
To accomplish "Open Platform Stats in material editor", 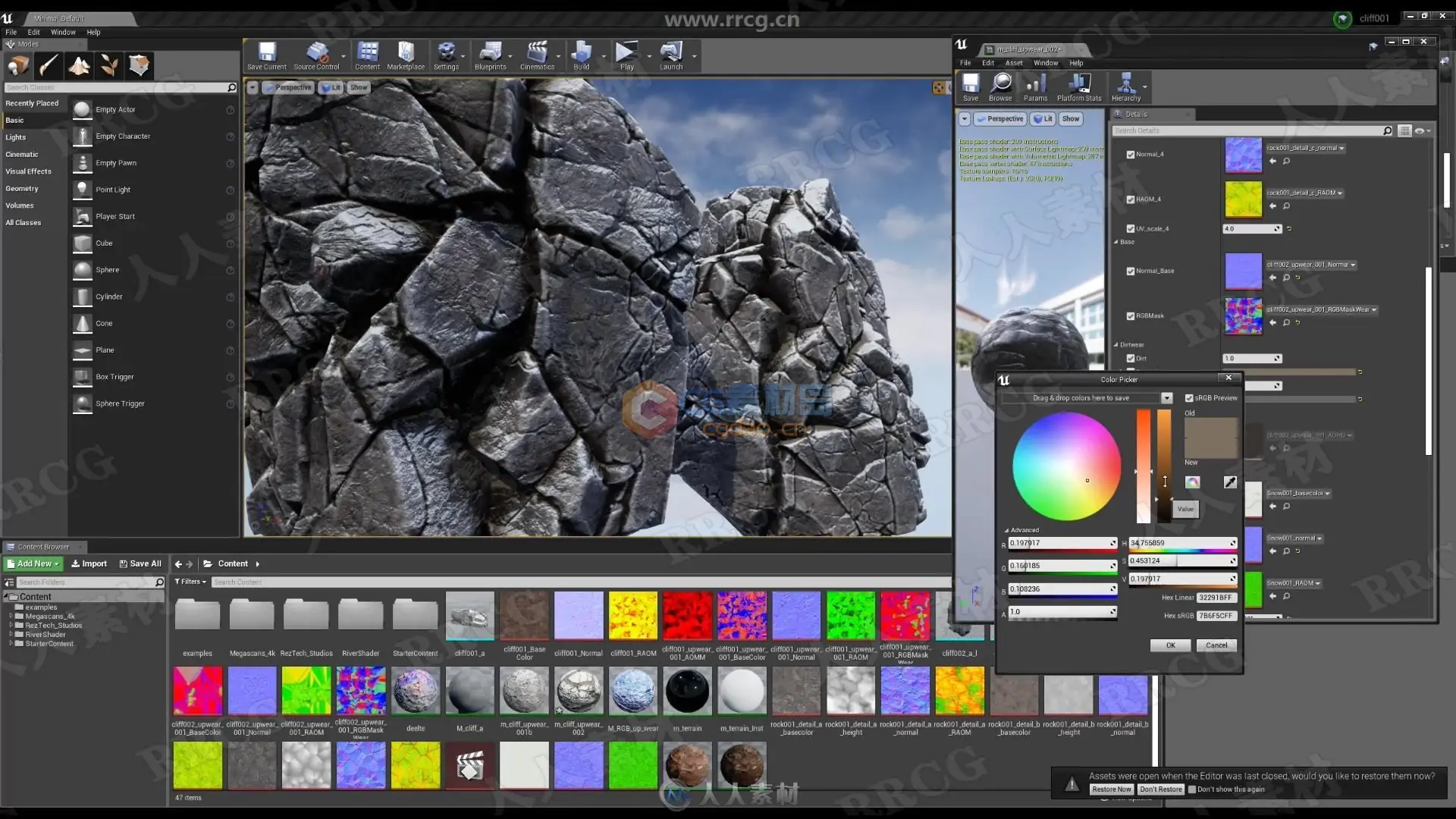I will [1079, 87].
